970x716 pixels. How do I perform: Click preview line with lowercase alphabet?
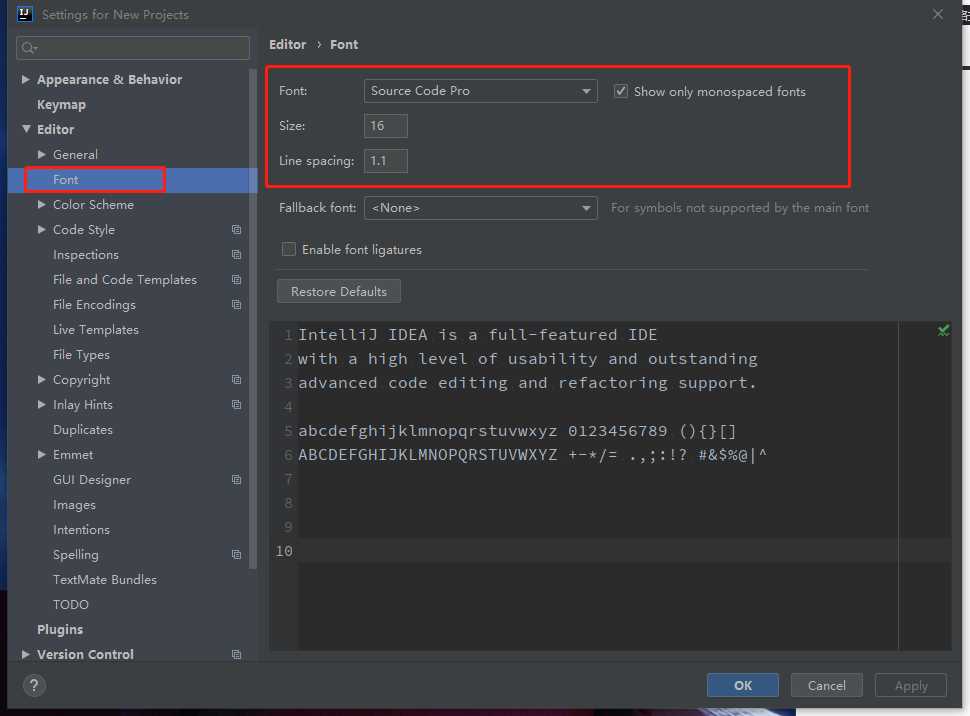coord(517,431)
